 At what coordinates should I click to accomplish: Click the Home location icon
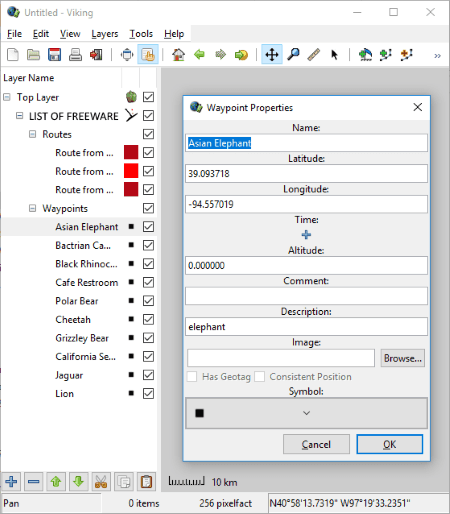point(178,54)
